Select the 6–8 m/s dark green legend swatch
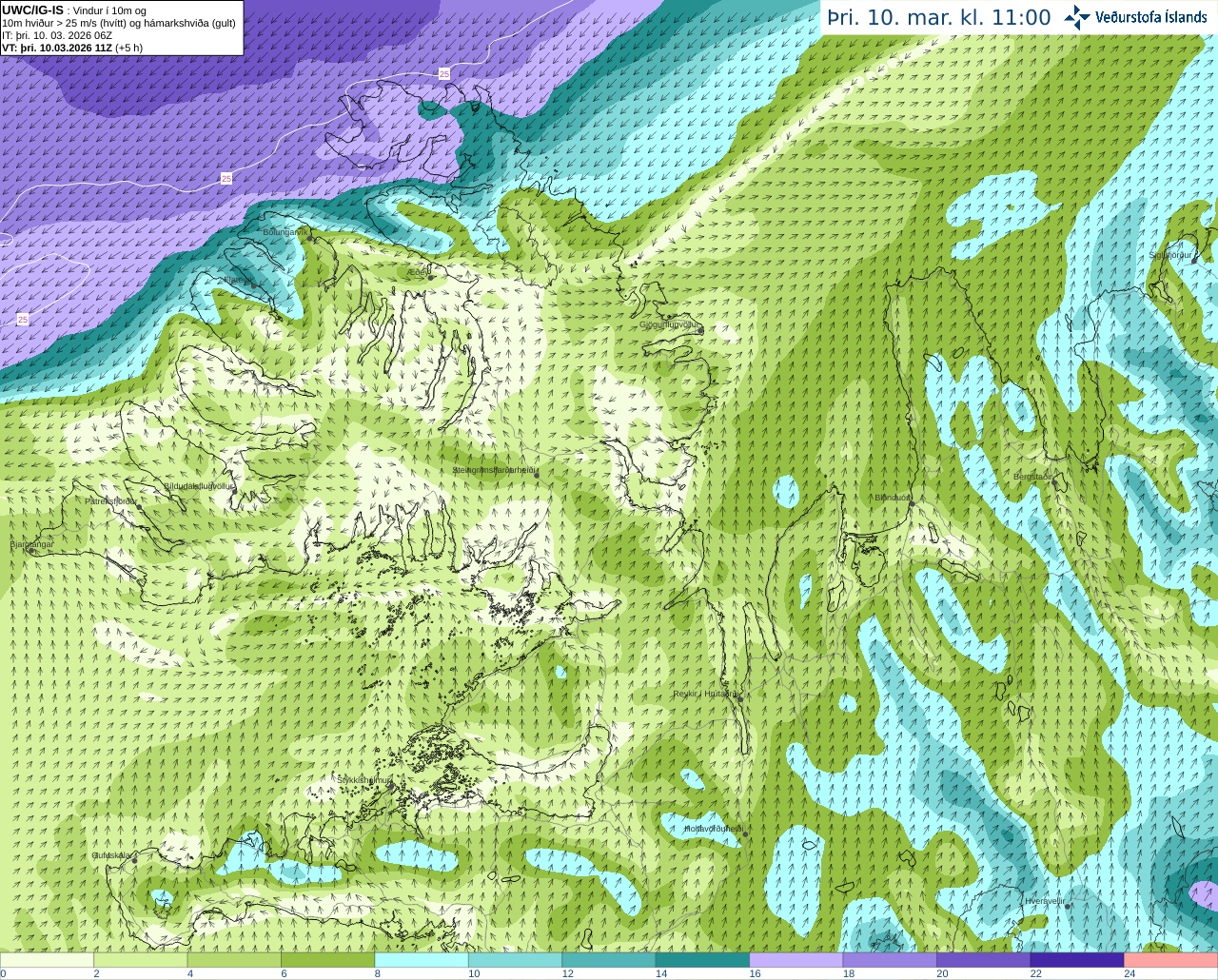Screen dimensions: 1218x980 pyautogui.click(x=328, y=960)
